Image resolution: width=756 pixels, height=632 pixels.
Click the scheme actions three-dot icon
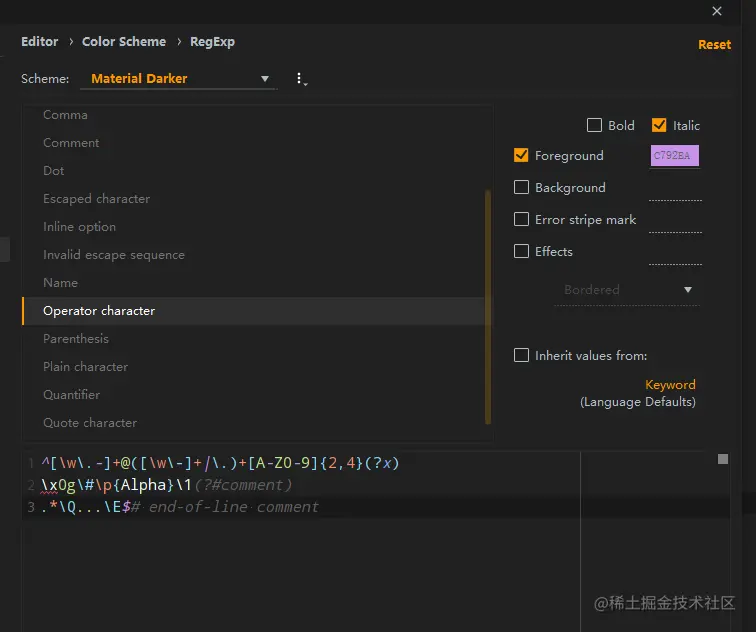pos(300,79)
